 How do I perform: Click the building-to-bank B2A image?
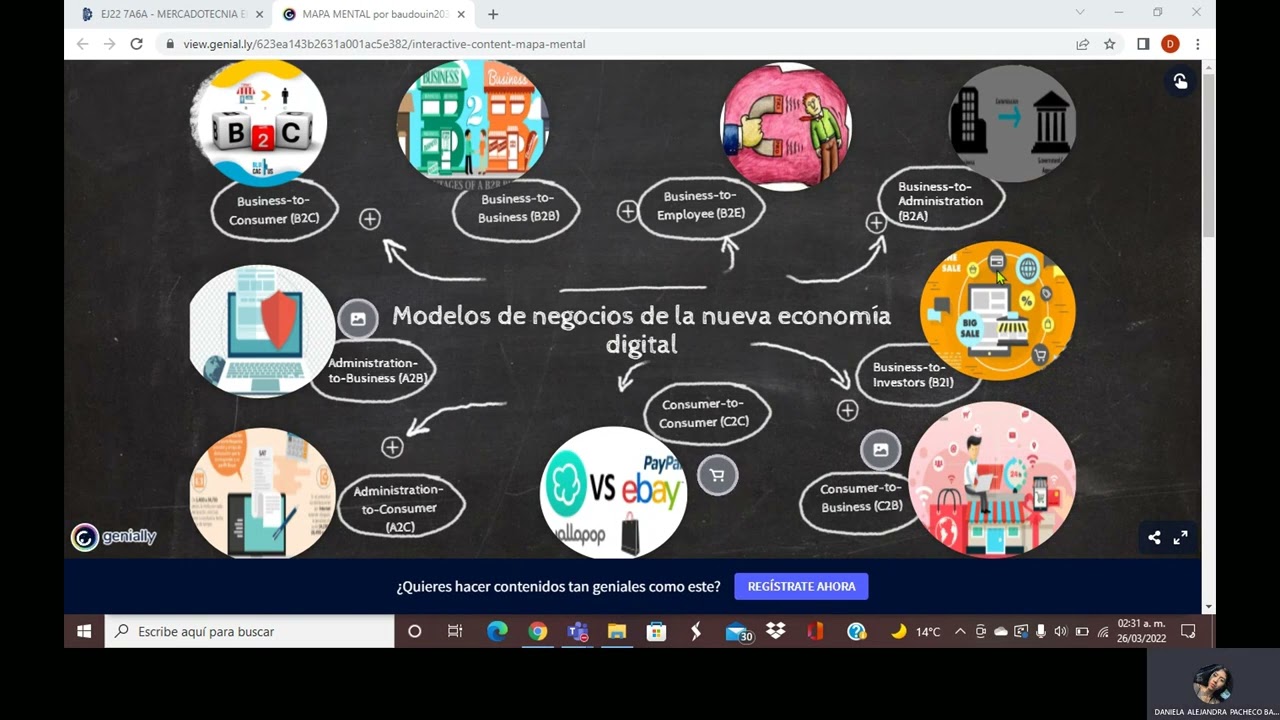[x=1012, y=124]
